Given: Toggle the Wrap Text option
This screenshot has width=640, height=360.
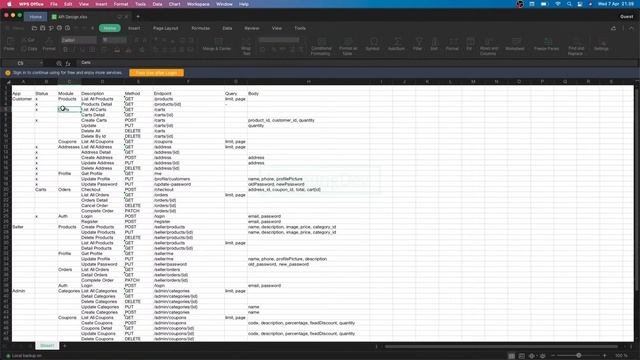Looking at the screenshot, I should pyautogui.click(x=246, y=46).
